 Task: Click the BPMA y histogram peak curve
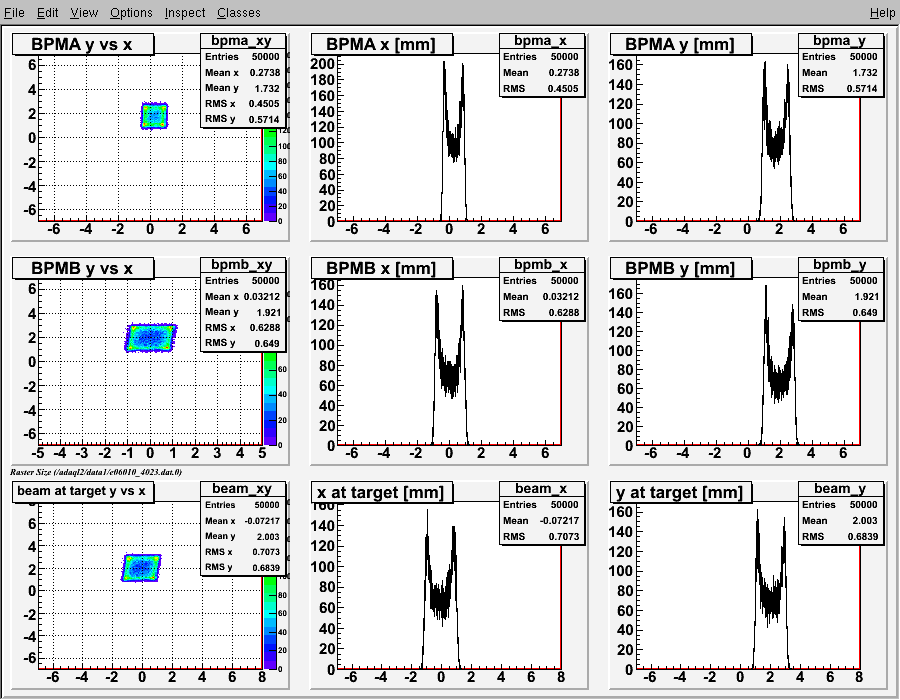coord(776,141)
